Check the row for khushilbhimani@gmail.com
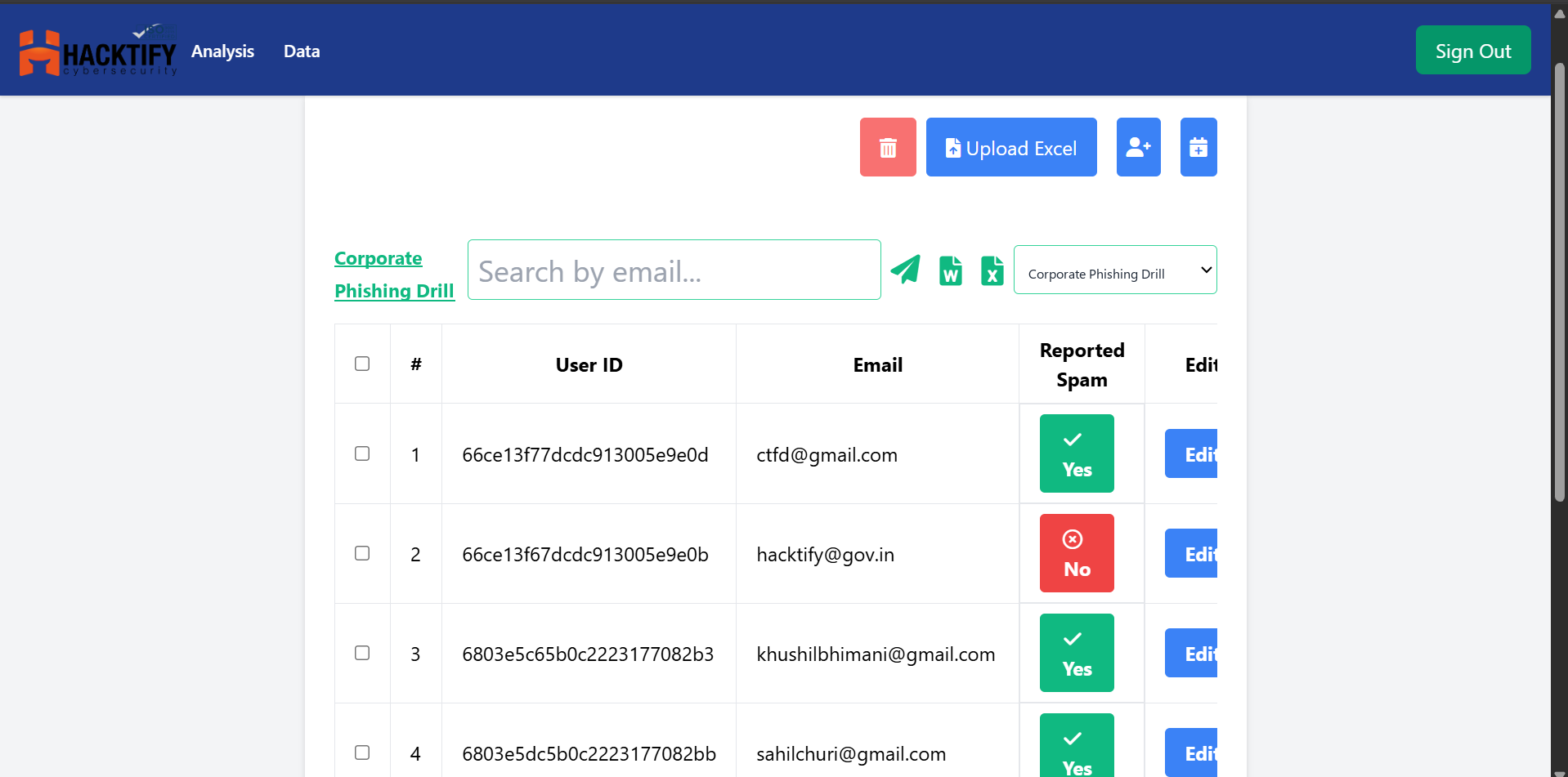 click(x=362, y=653)
